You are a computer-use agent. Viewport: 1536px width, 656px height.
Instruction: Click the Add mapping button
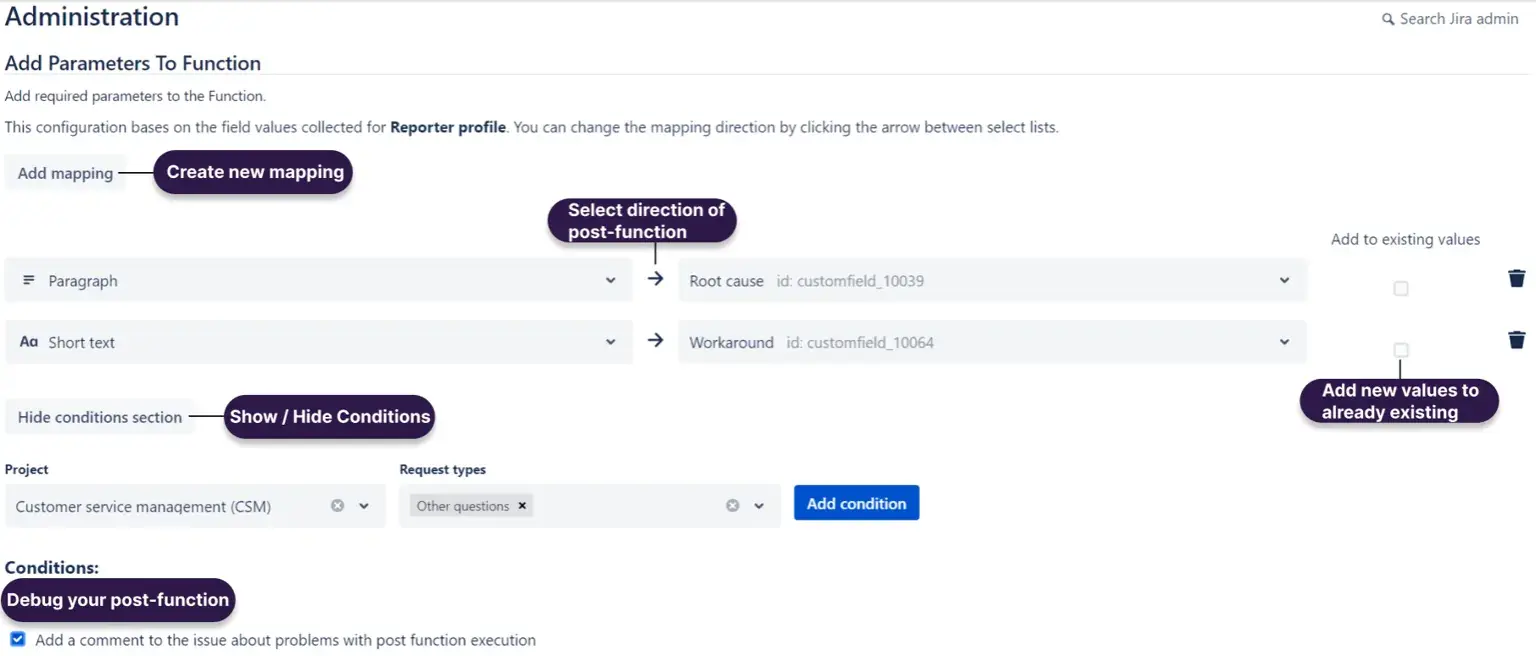pos(65,173)
